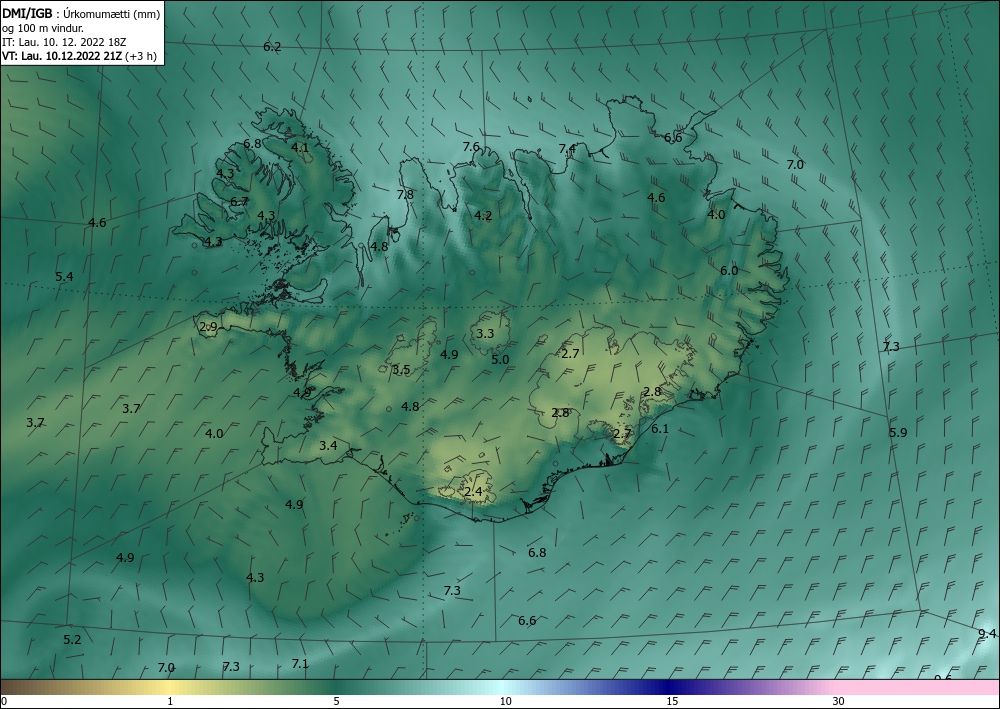Select the 6.2 precipitable water value
This screenshot has width=1000, height=709.
pos(272,47)
